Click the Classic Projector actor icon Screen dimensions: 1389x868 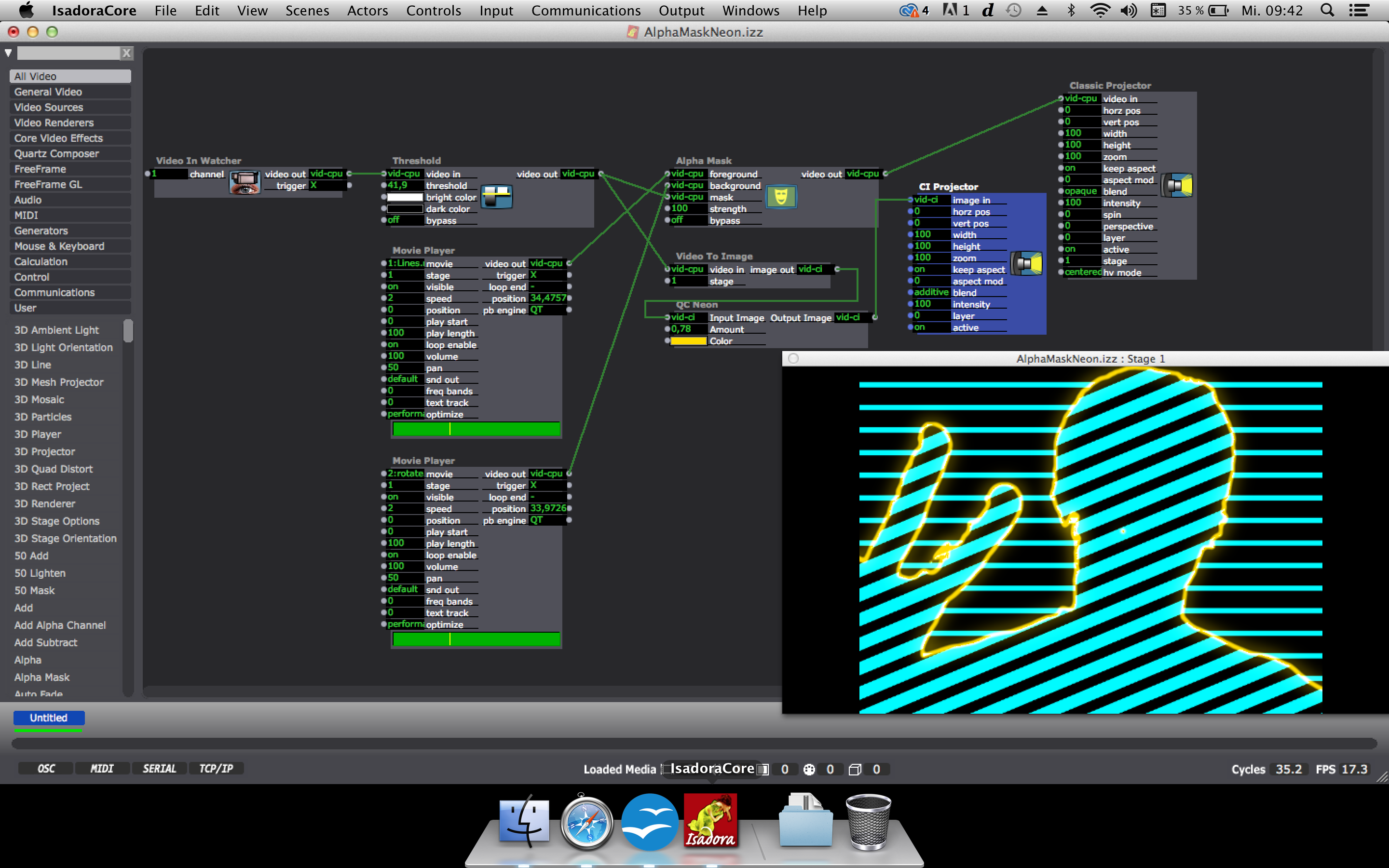(x=1177, y=186)
